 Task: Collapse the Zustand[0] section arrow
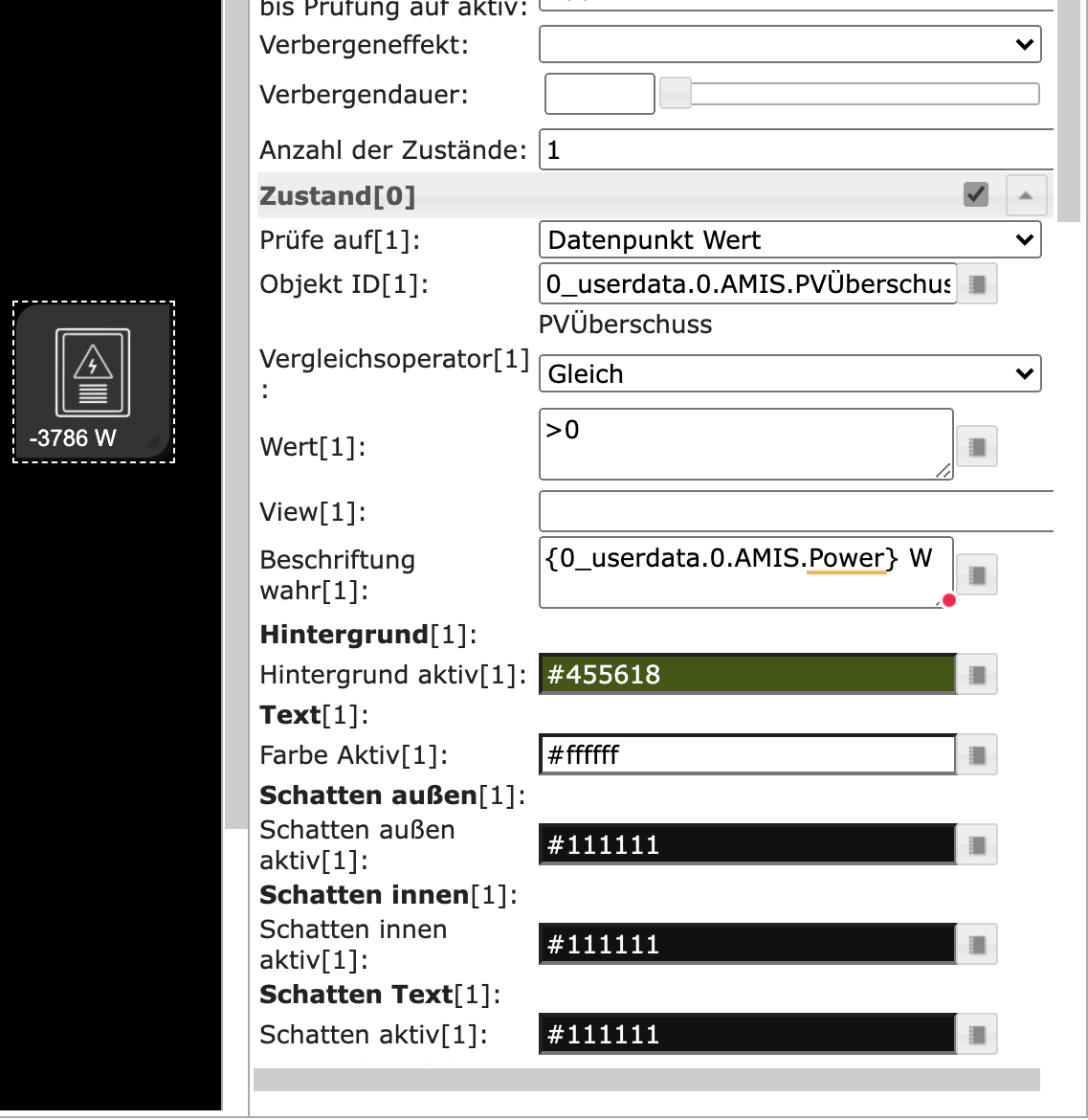point(1026,195)
